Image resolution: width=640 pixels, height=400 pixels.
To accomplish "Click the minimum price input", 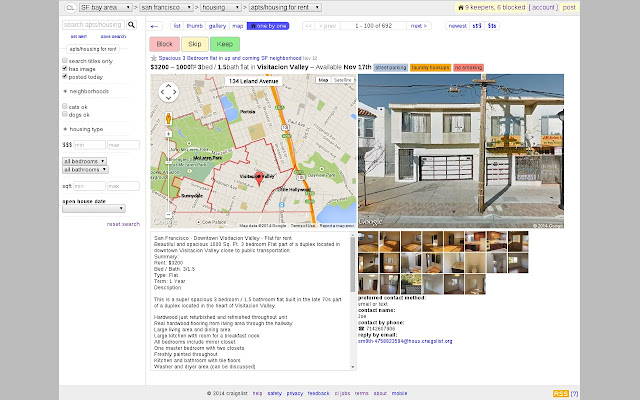I will click(x=89, y=145).
